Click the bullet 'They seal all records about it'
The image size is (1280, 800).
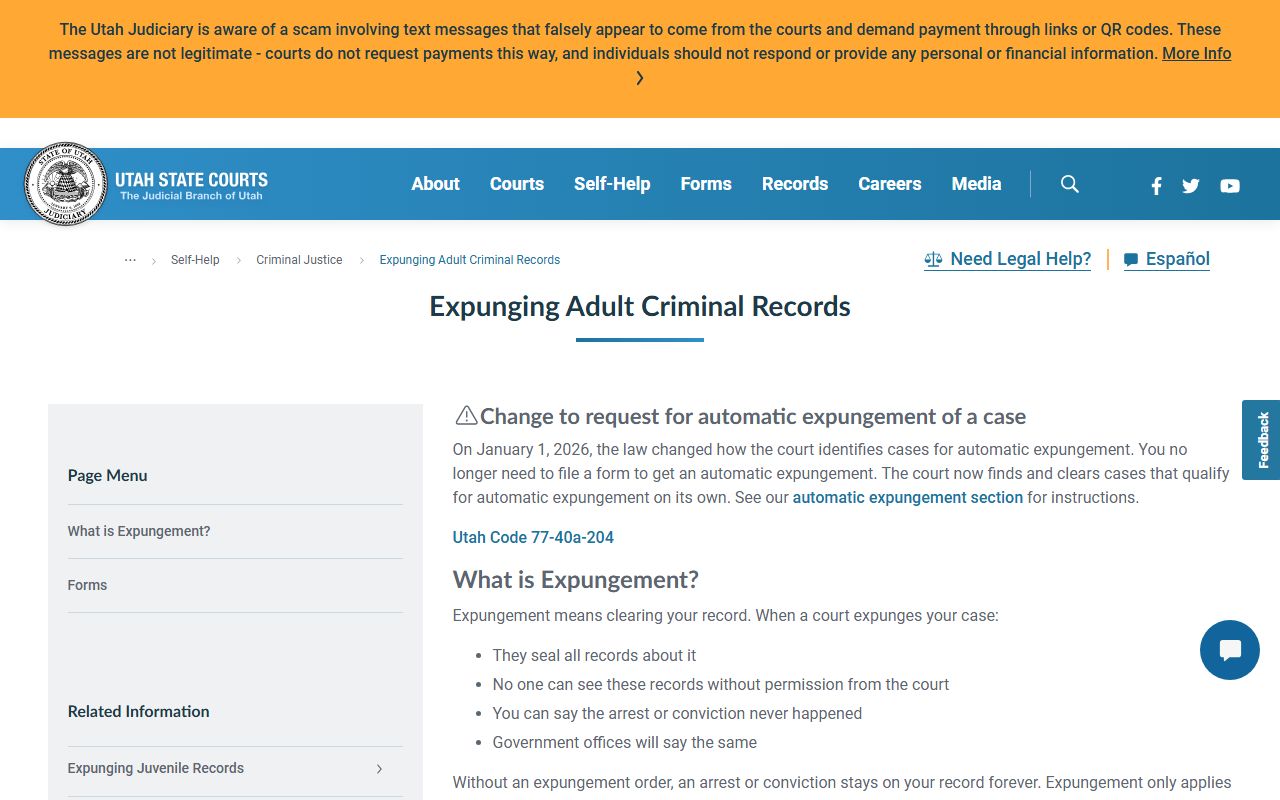point(595,656)
